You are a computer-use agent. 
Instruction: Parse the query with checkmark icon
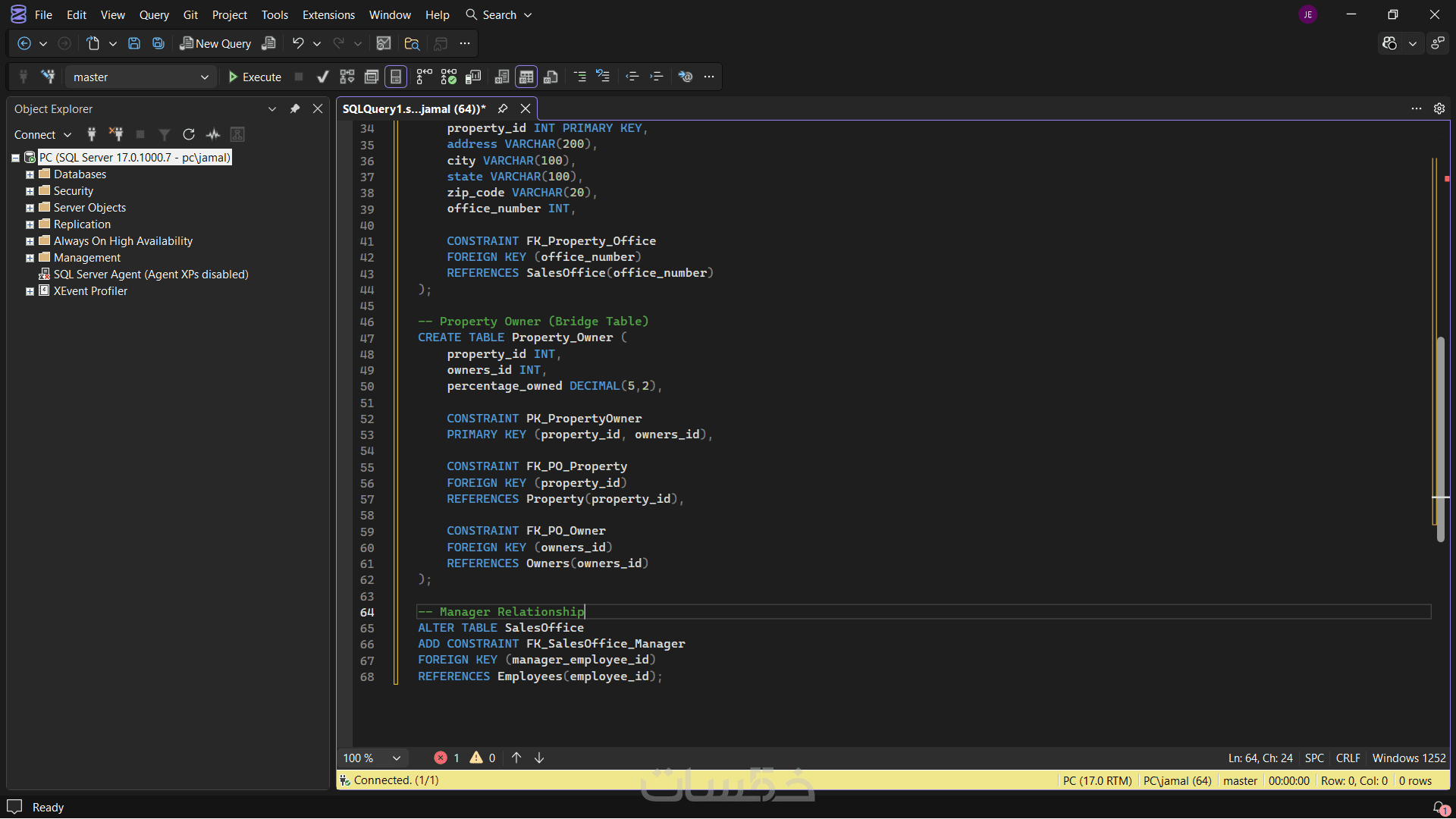[322, 77]
